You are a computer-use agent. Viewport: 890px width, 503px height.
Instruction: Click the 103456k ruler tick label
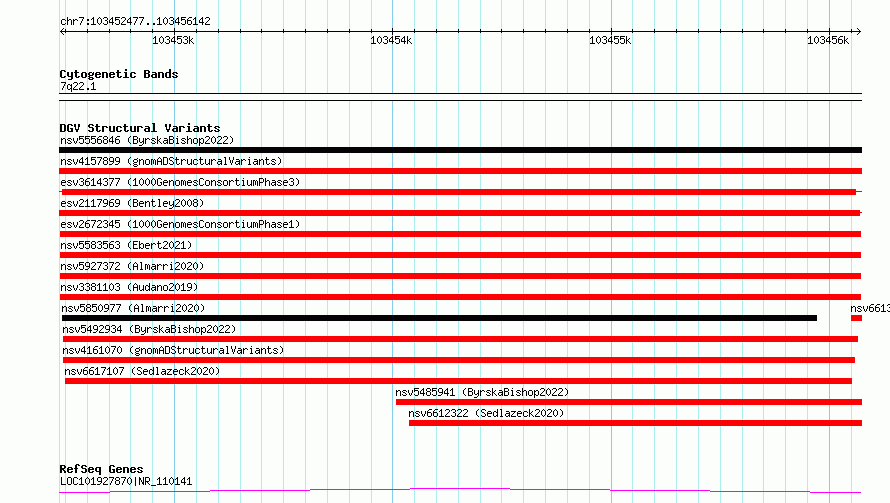[x=828, y=40]
